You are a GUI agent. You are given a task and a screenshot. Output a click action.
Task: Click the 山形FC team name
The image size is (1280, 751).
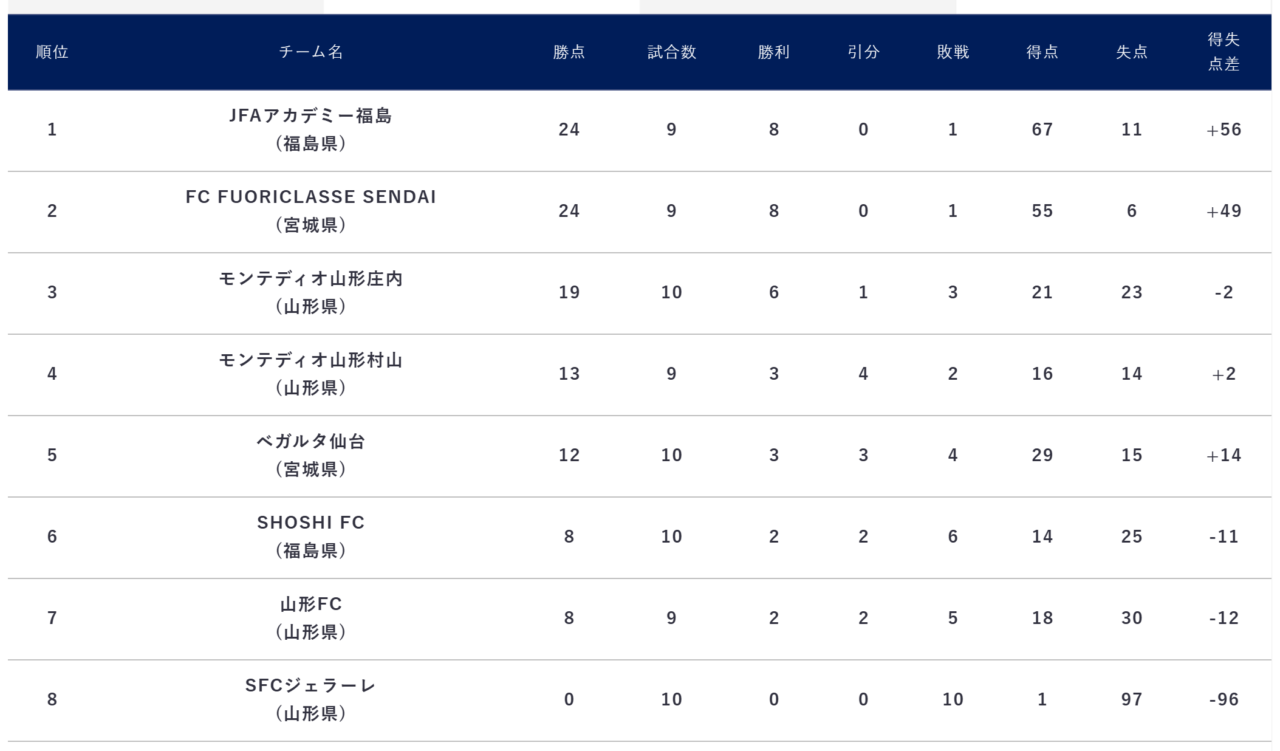(x=311, y=604)
